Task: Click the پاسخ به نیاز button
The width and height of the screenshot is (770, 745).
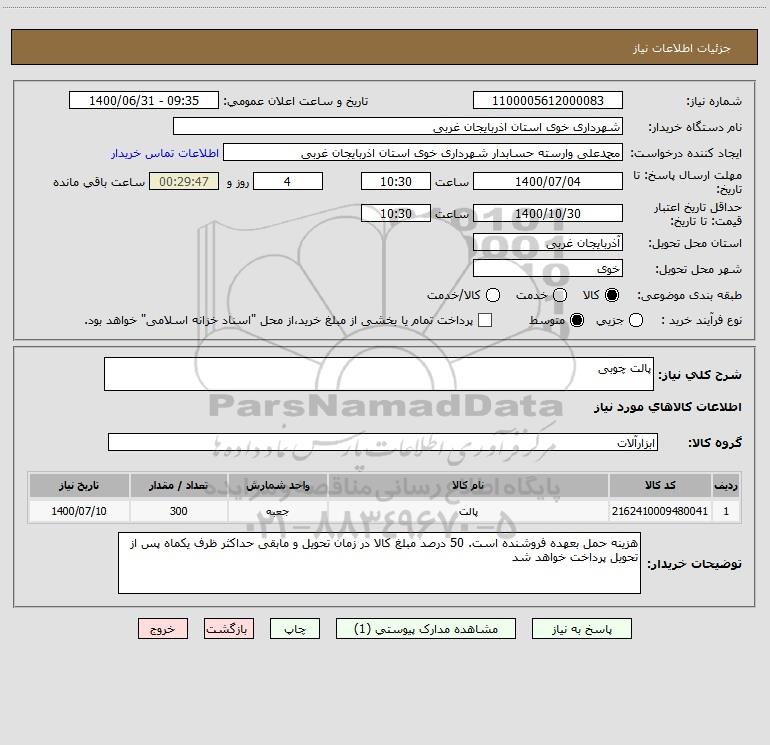Action: tap(581, 629)
